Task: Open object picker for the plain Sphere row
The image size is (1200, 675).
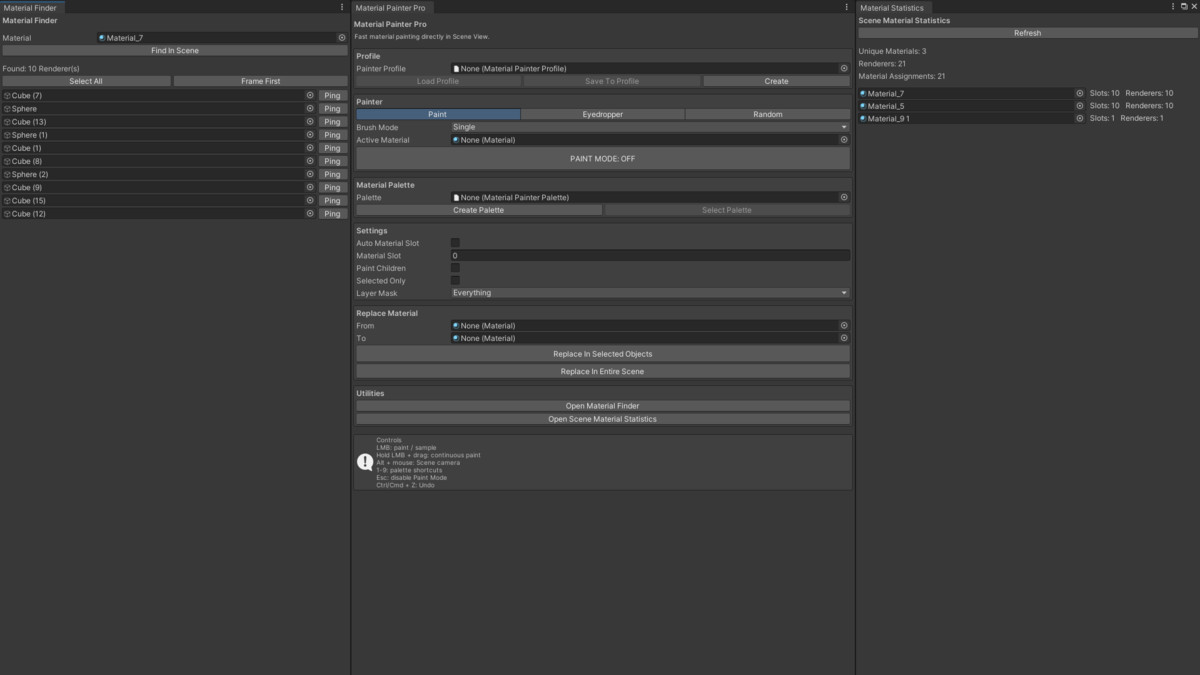Action: 310,109
